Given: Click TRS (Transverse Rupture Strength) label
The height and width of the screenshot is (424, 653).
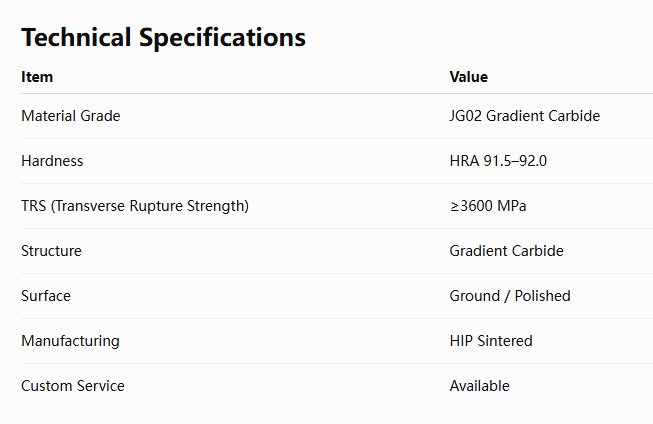Looking at the screenshot, I should point(135,206).
